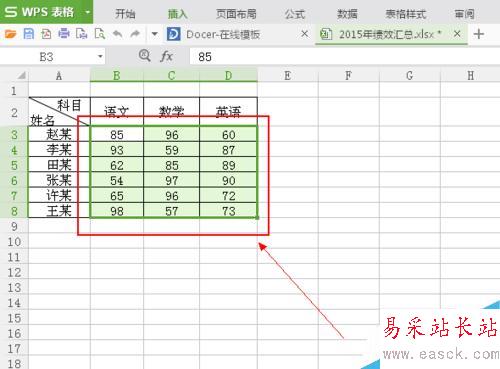Select column C header
This screenshot has width=500, height=369.
171,75
